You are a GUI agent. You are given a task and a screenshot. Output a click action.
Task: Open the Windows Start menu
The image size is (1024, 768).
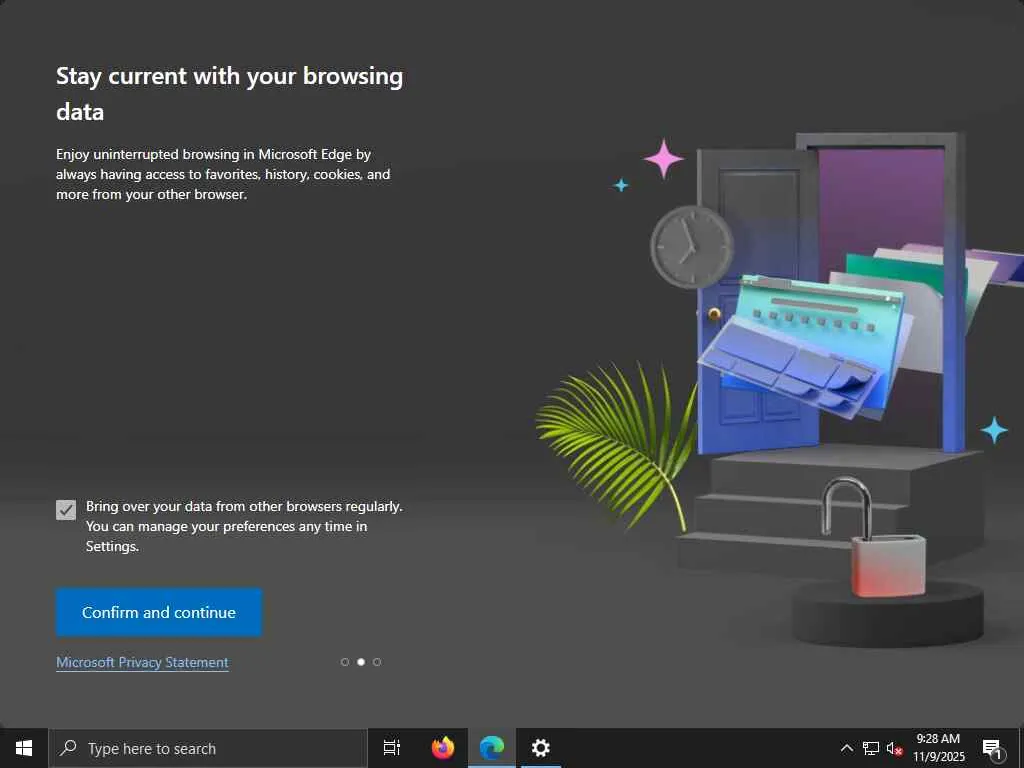(24, 748)
